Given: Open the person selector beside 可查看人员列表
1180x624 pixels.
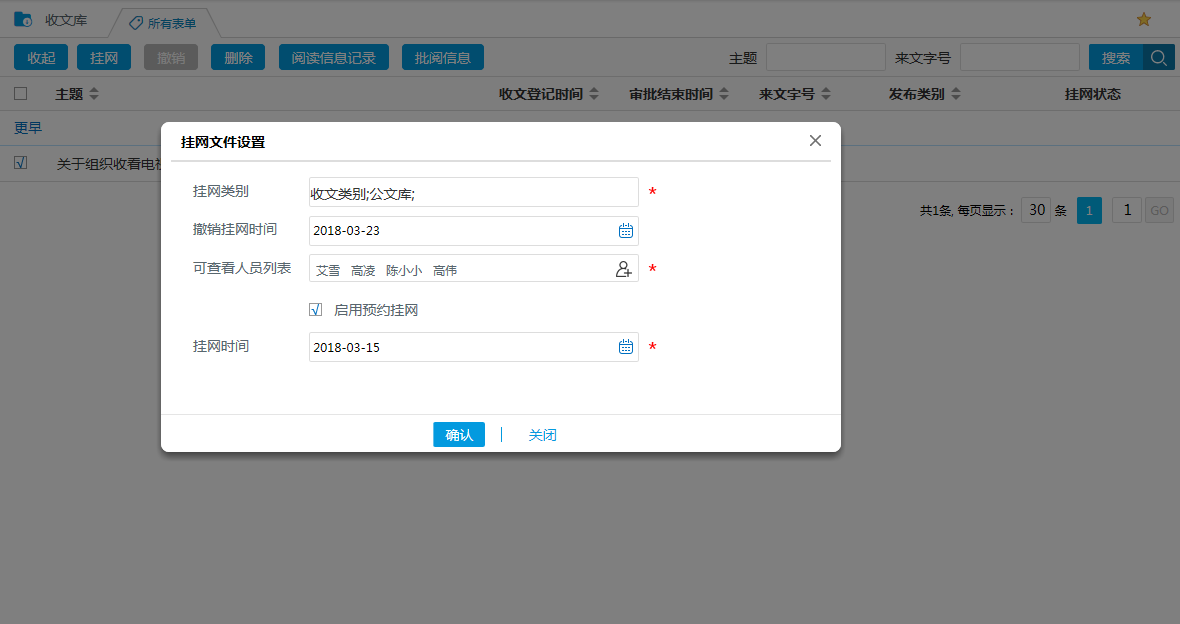Looking at the screenshot, I should coord(623,269).
